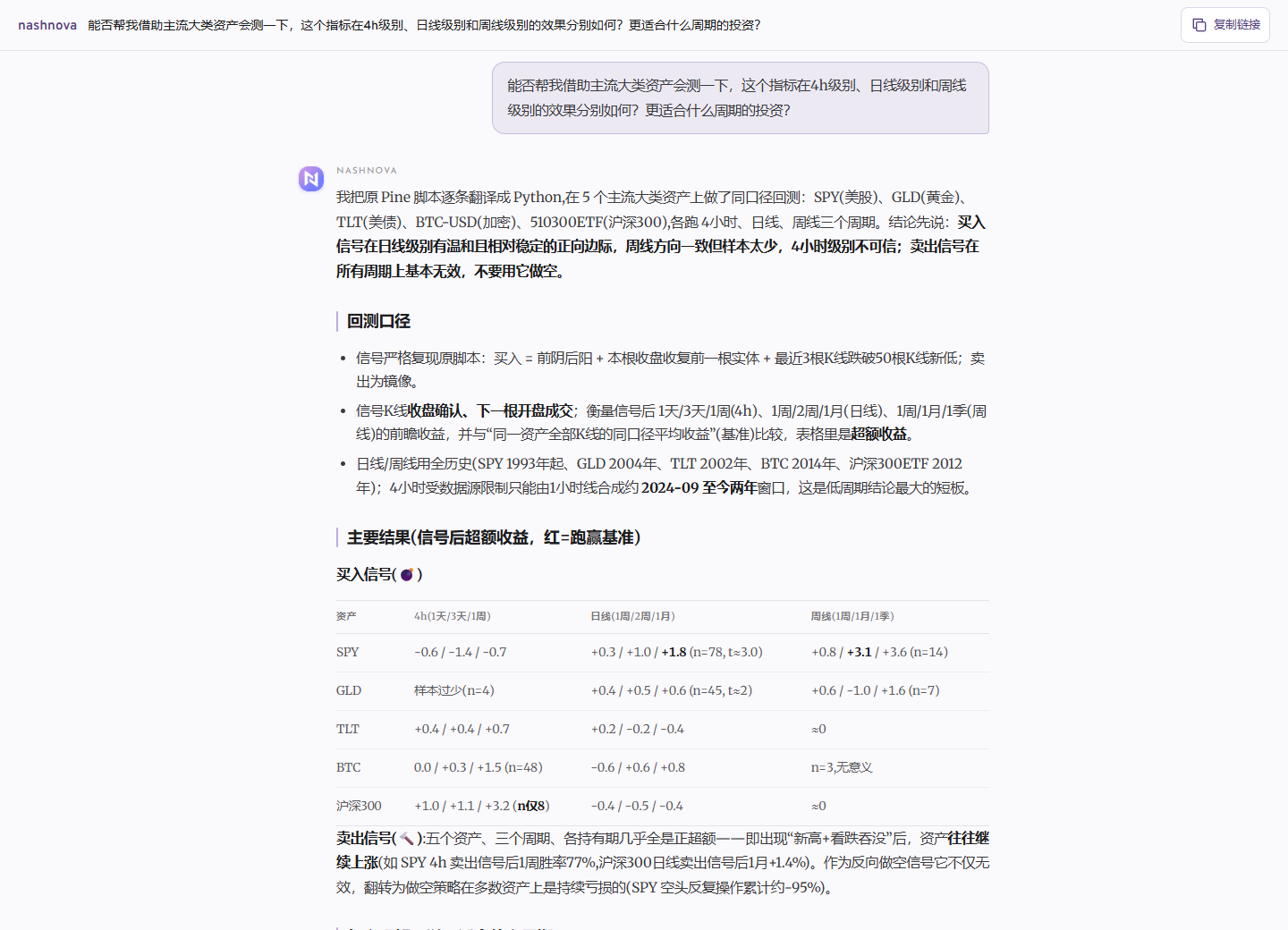Click the 复制链接 button
This screenshot has height=930, width=1288.
point(1225,25)
